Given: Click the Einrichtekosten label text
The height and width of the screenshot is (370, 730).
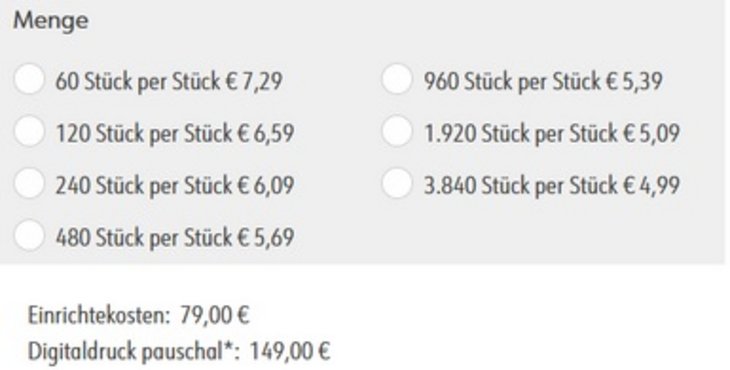Looking at the screenshot, I should coord(99,316).
